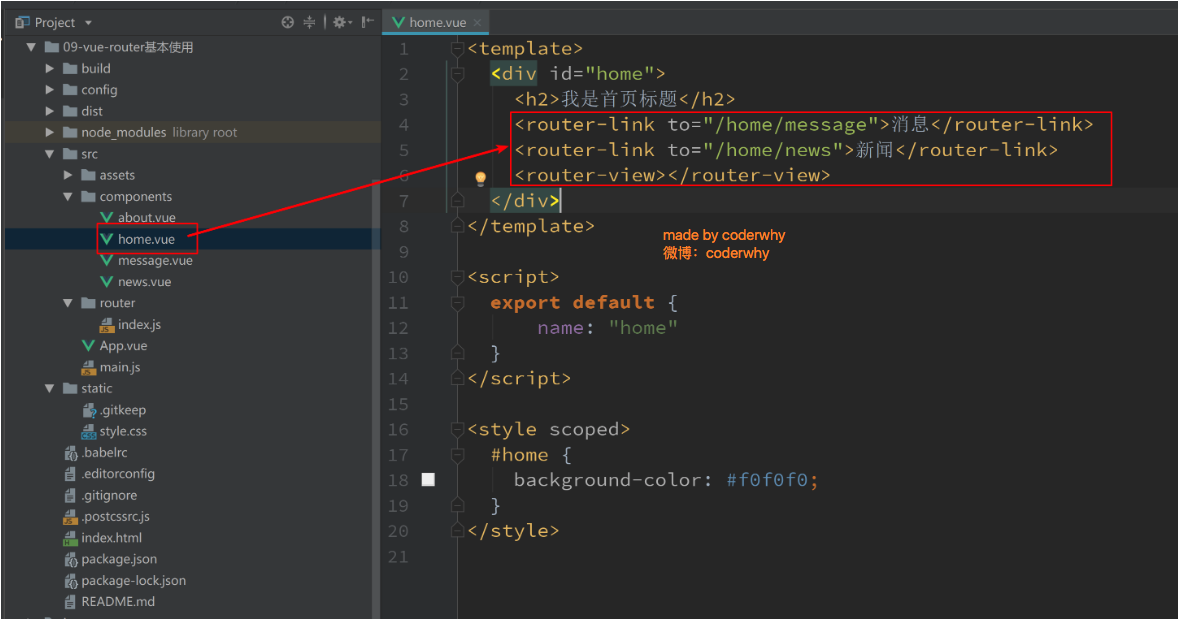Open the .gitignore file

(x=109, y=495)
